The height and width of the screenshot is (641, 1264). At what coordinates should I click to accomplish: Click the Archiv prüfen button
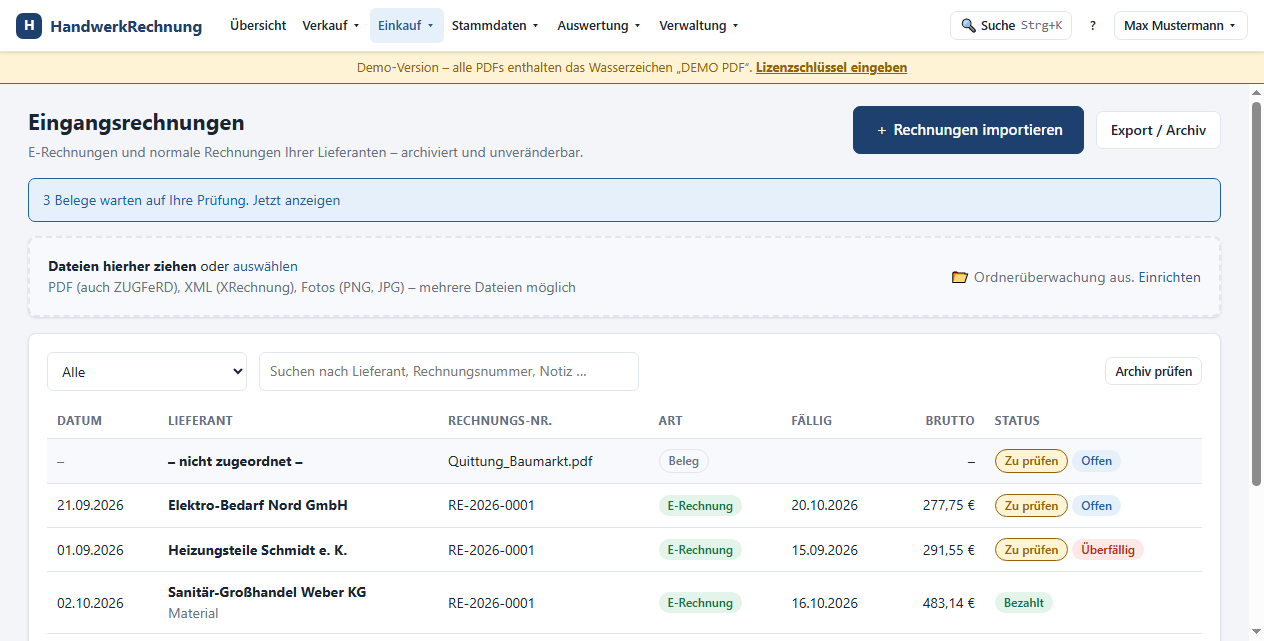coord(1153,371)
